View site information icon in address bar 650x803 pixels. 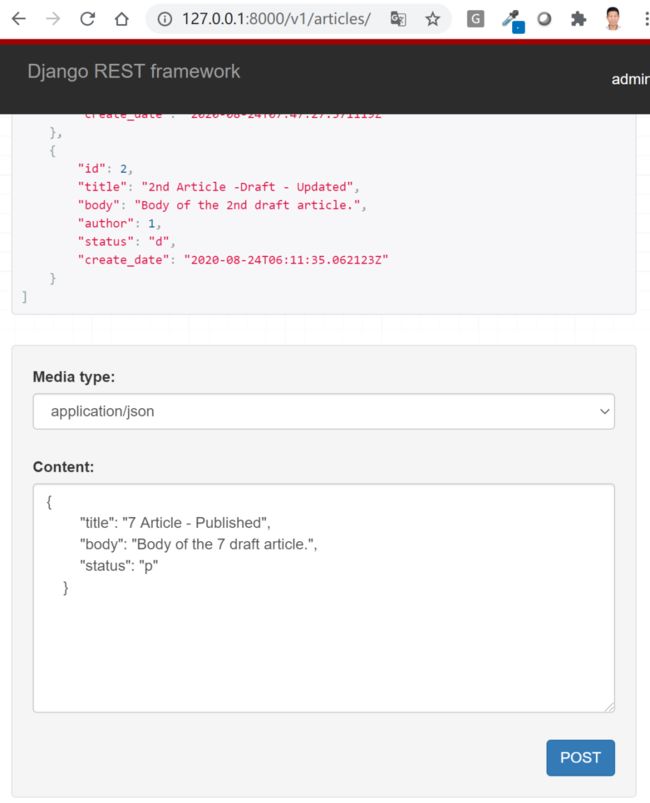(164, 19)
